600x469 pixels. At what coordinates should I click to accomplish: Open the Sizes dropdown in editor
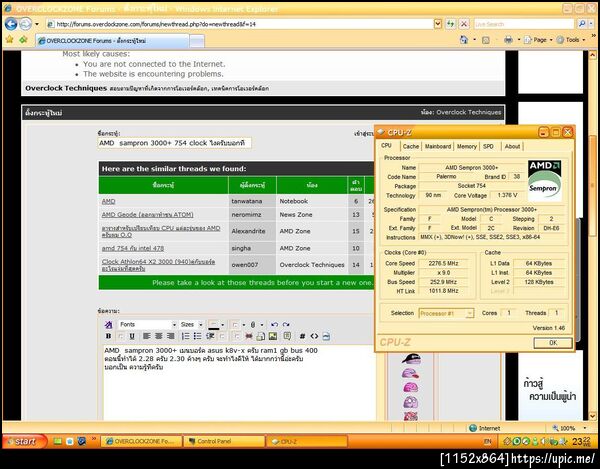191,325
